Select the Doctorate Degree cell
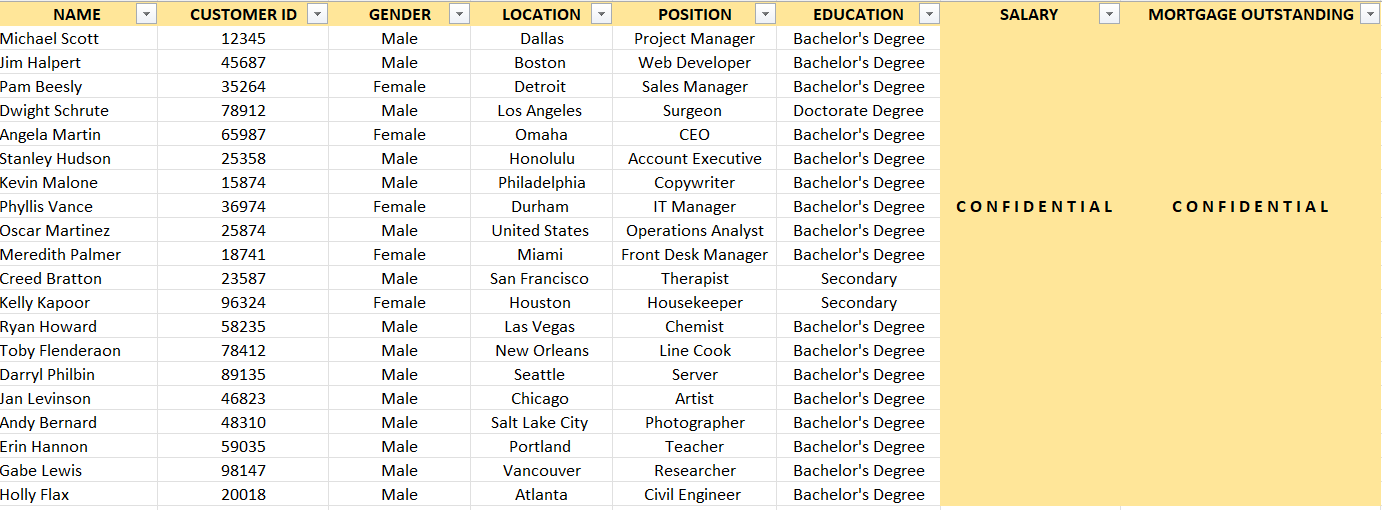This screenshot has width=1382, height=510. tap(858, 110)
